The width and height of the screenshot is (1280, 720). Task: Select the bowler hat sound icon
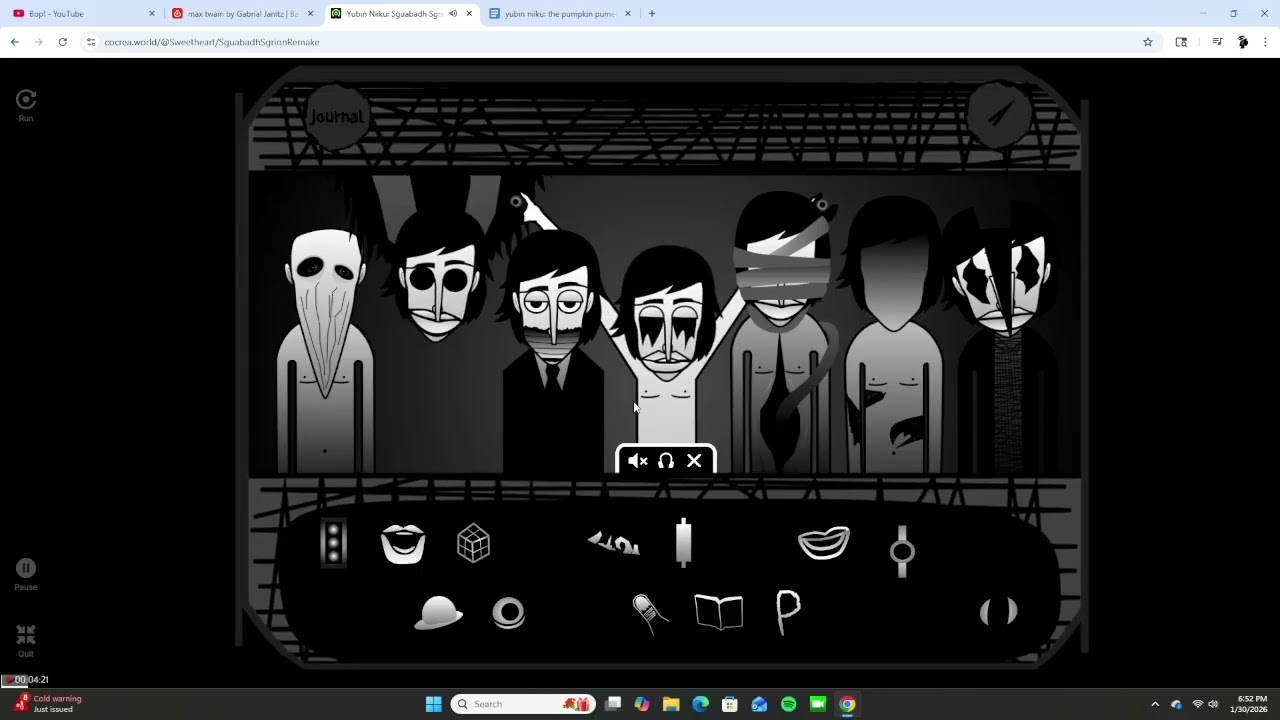(439, 613)
